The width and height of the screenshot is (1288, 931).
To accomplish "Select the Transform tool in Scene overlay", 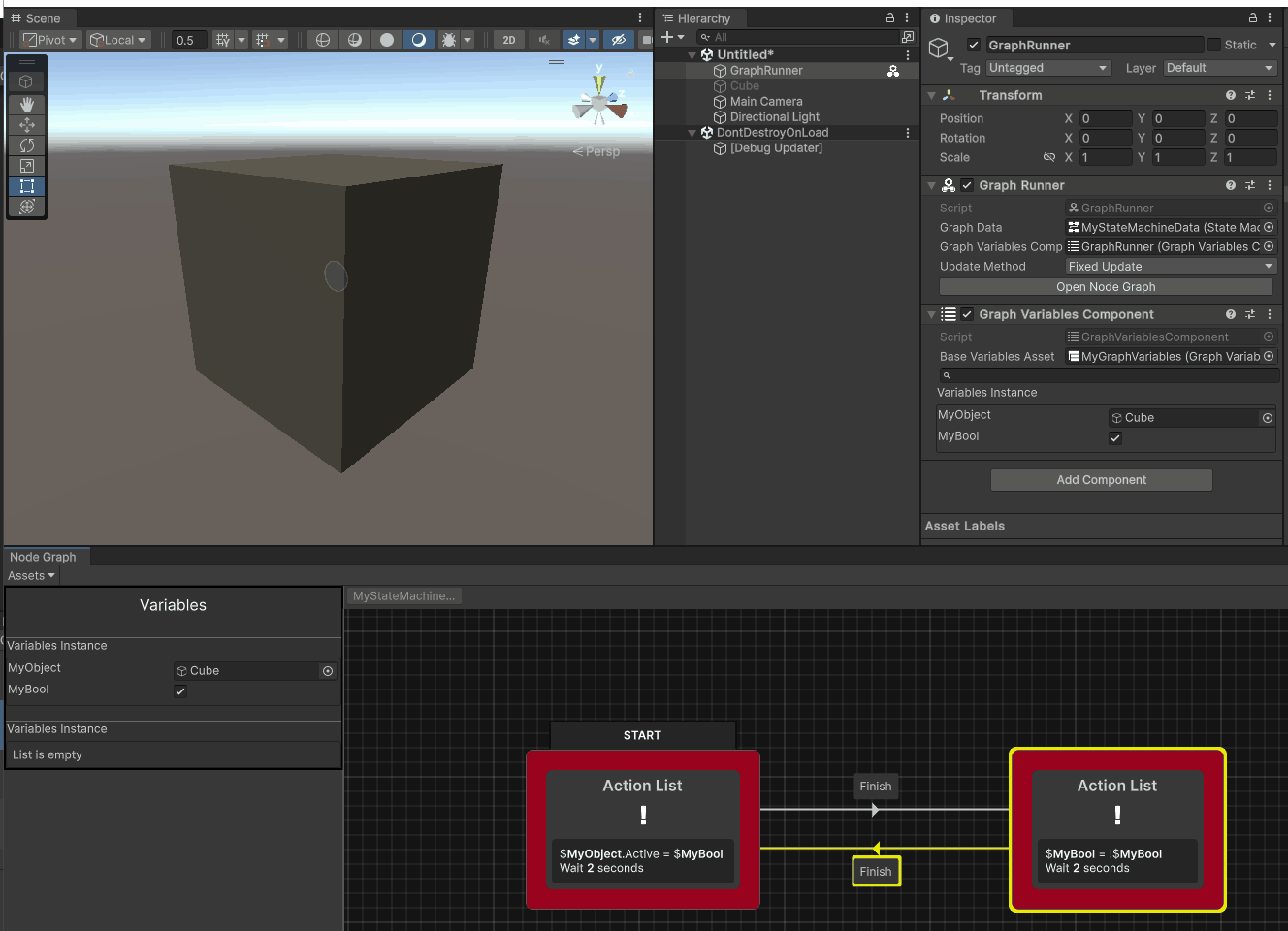I will [x=27, y=207].
